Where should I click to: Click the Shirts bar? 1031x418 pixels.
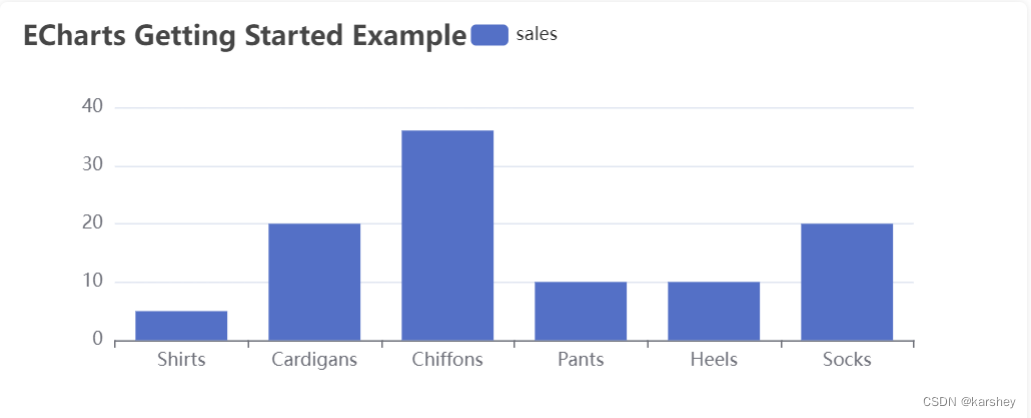pyautogui.click(x=181, y=325)
